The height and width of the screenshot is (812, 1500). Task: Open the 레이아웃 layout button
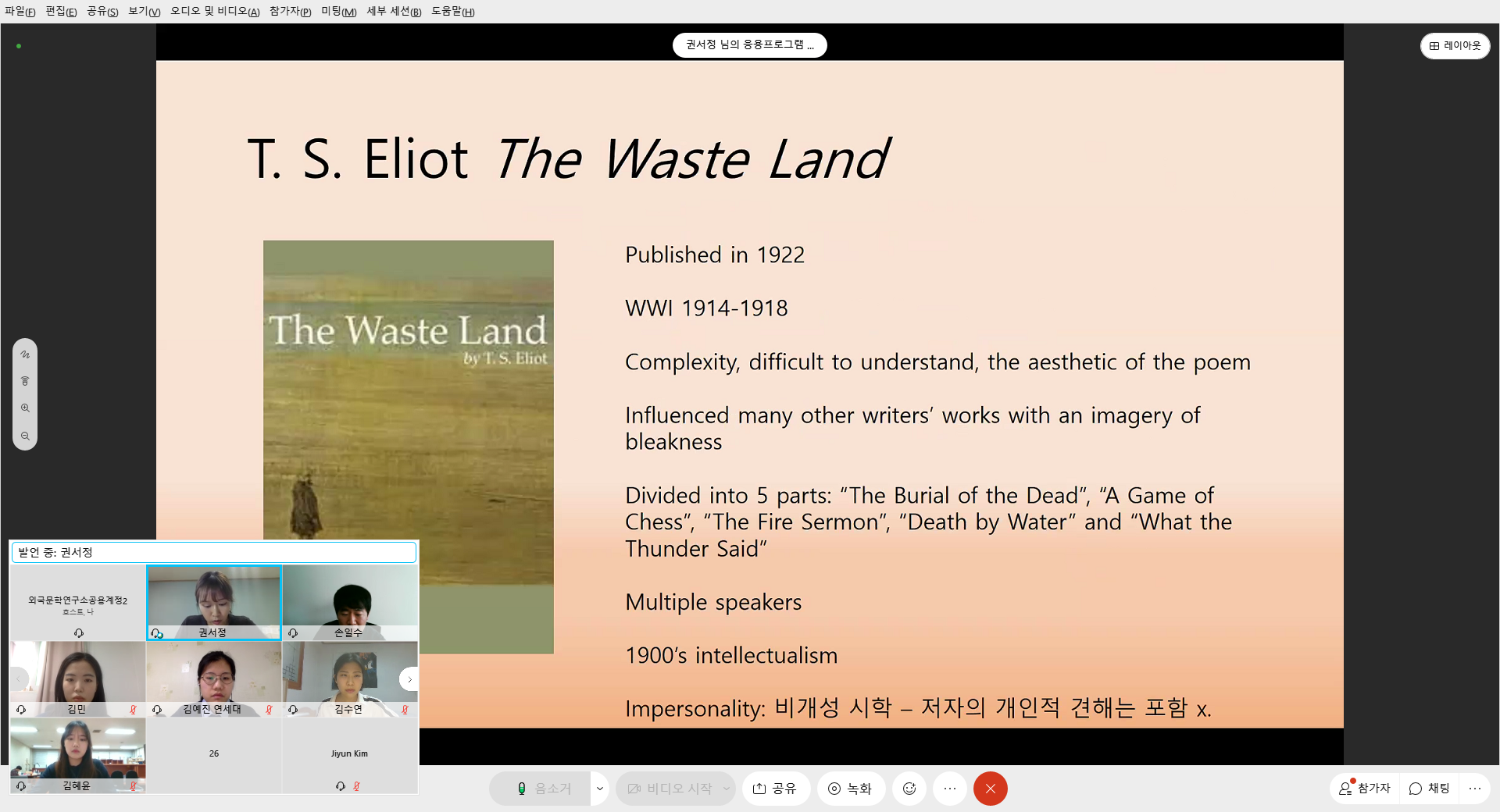point(1455,46)
